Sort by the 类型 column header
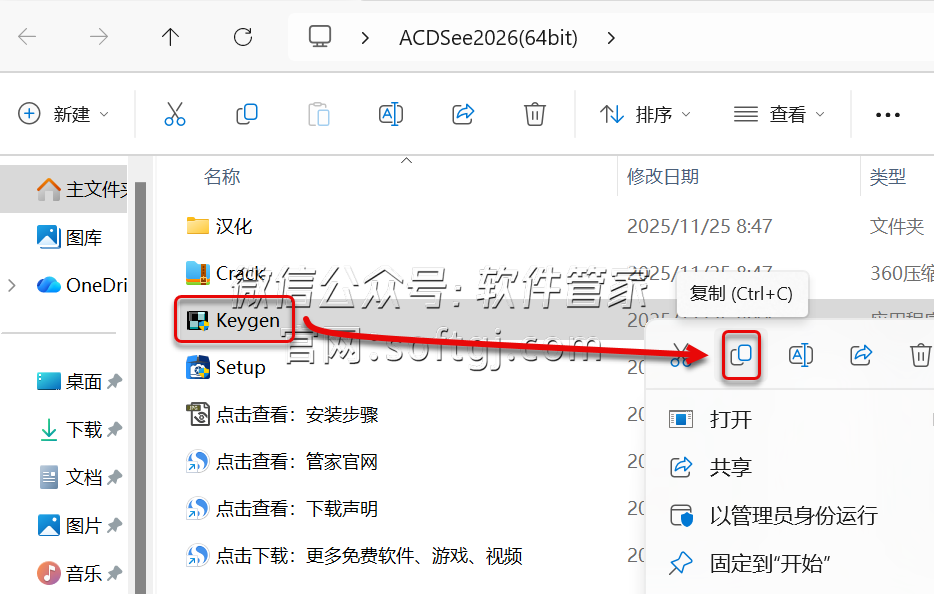The height and width of the screenshot is (594, 934). tap(888, 177)
